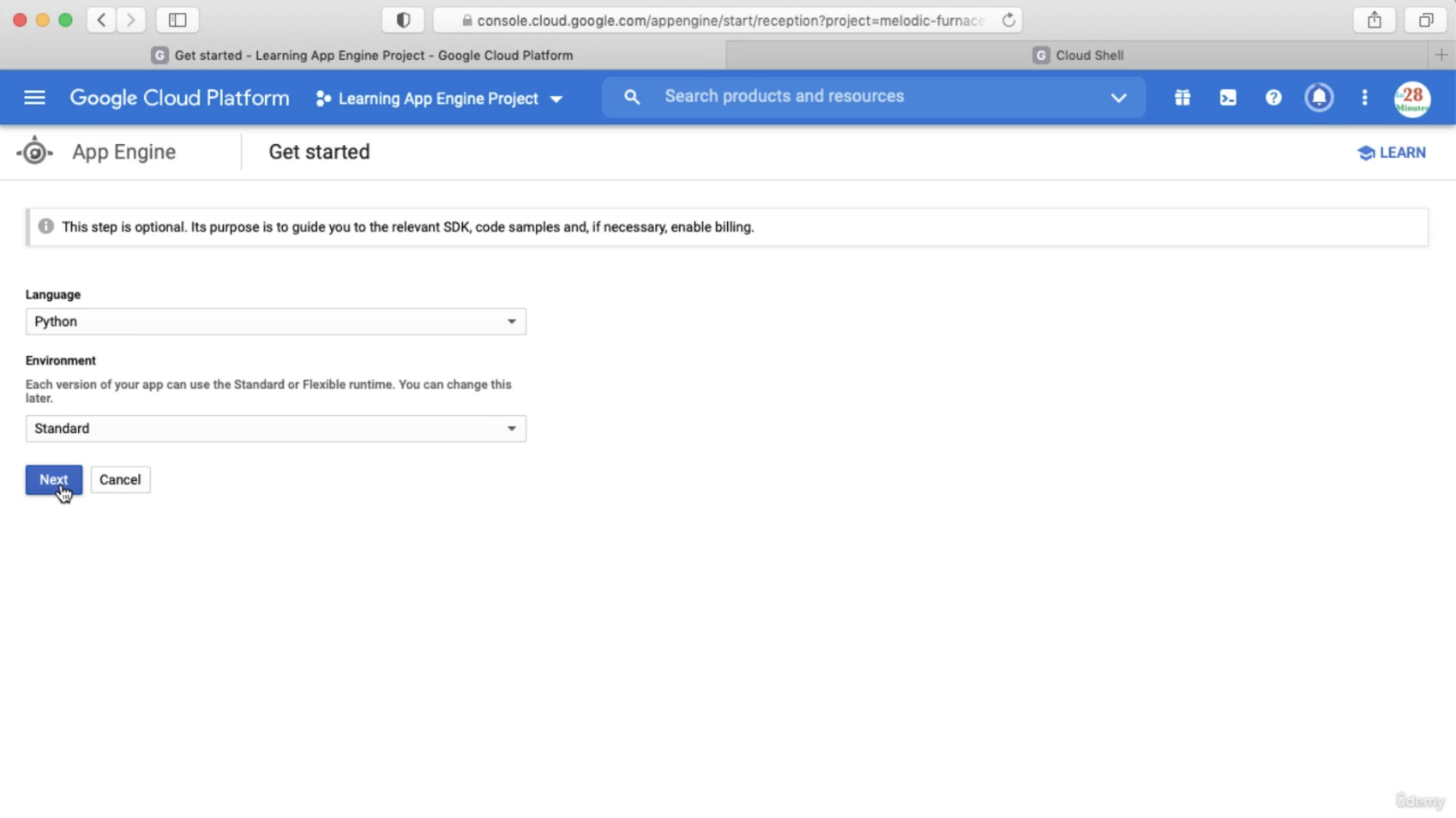The height and width of the screenshot is (818, 1456).
Task: Open the Learning App Engine Project selector
Action: pos(439,99)
